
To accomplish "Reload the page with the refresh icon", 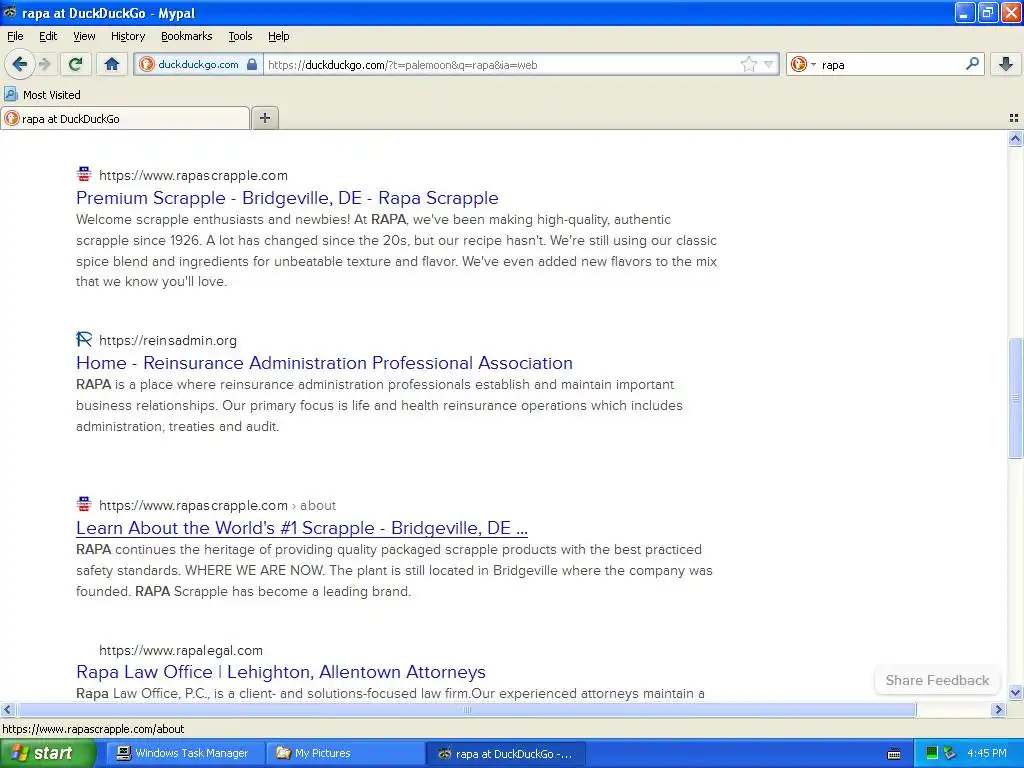I will pos(75,64).
